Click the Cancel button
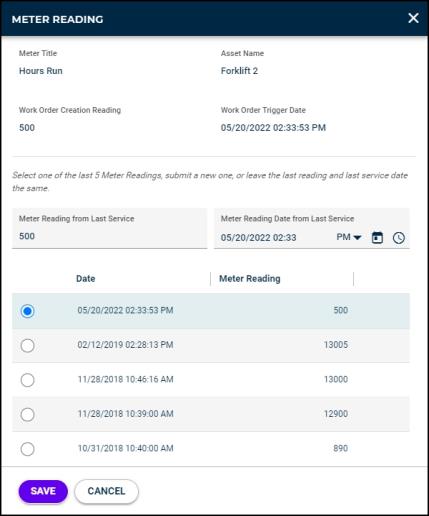This screenshot has width=429, height=516. pos(106,491)
